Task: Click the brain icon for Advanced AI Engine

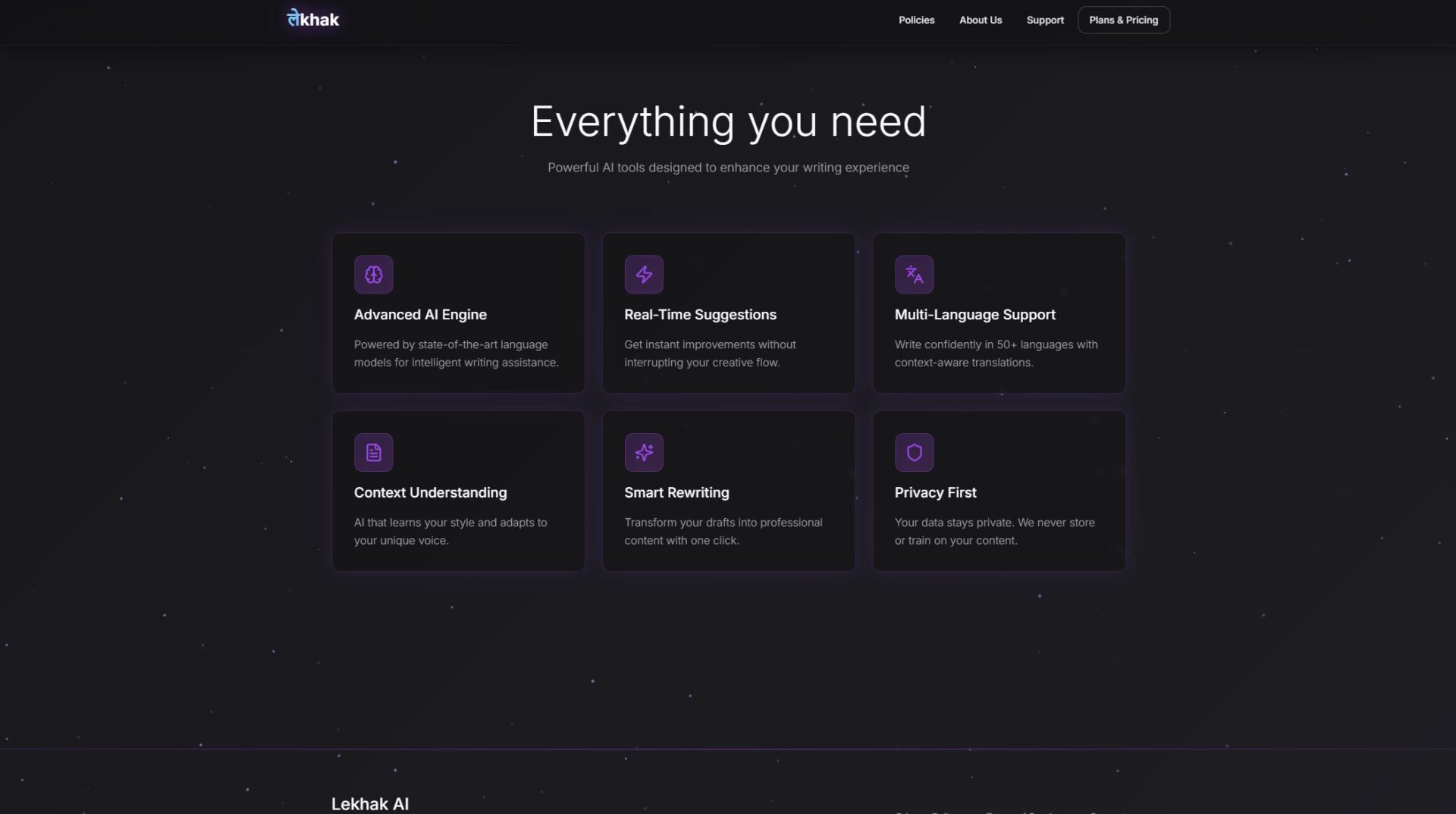Action: coord(373,275)
